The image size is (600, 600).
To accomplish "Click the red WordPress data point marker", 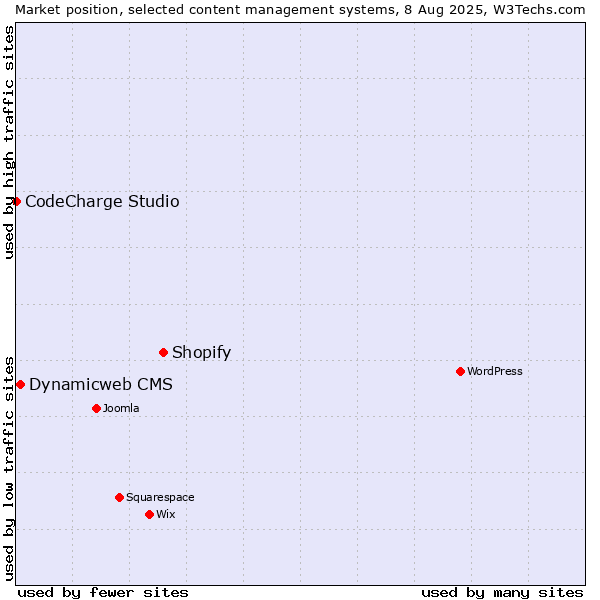I will tap(460, 372).
